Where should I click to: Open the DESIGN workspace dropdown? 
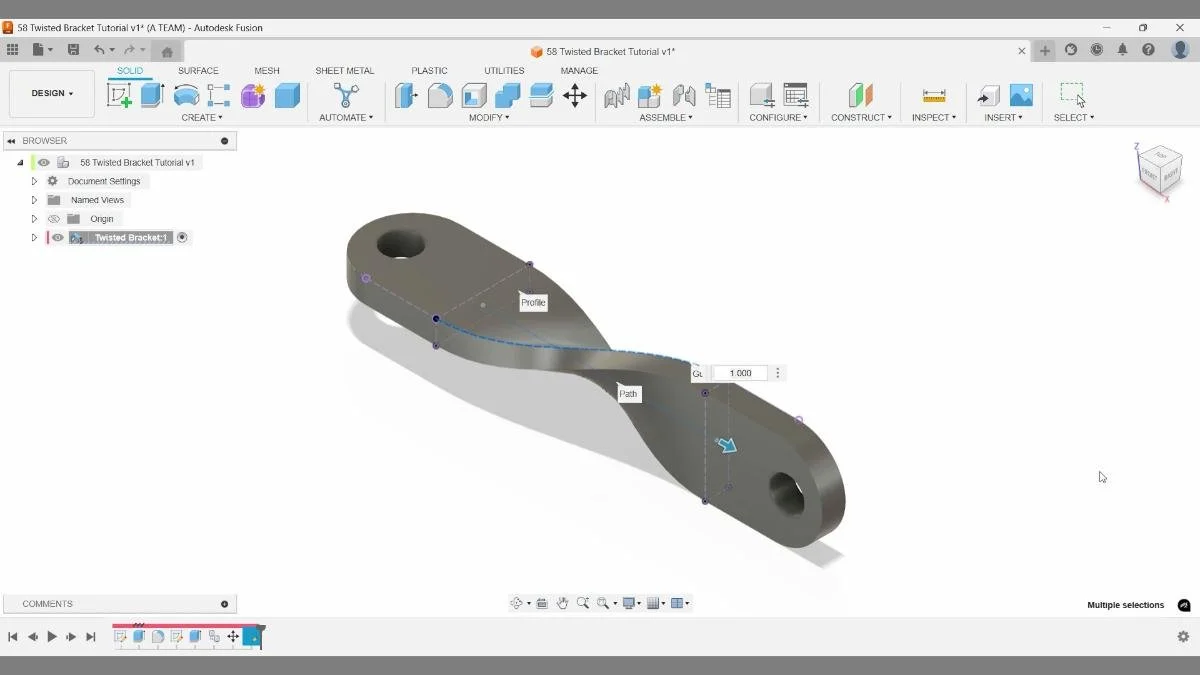51,93
